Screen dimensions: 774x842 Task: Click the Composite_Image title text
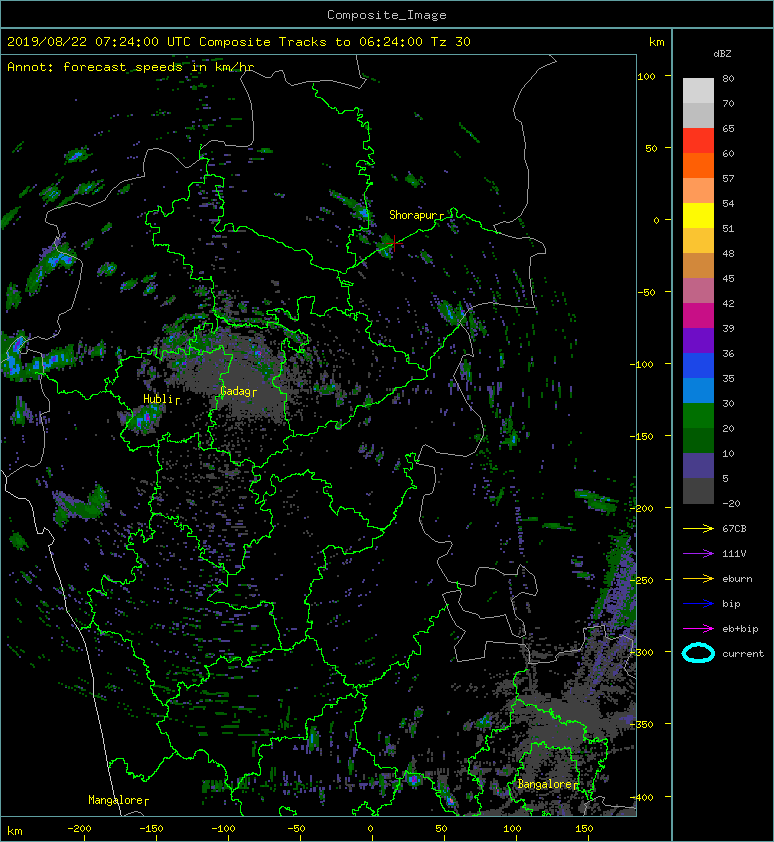387,15
